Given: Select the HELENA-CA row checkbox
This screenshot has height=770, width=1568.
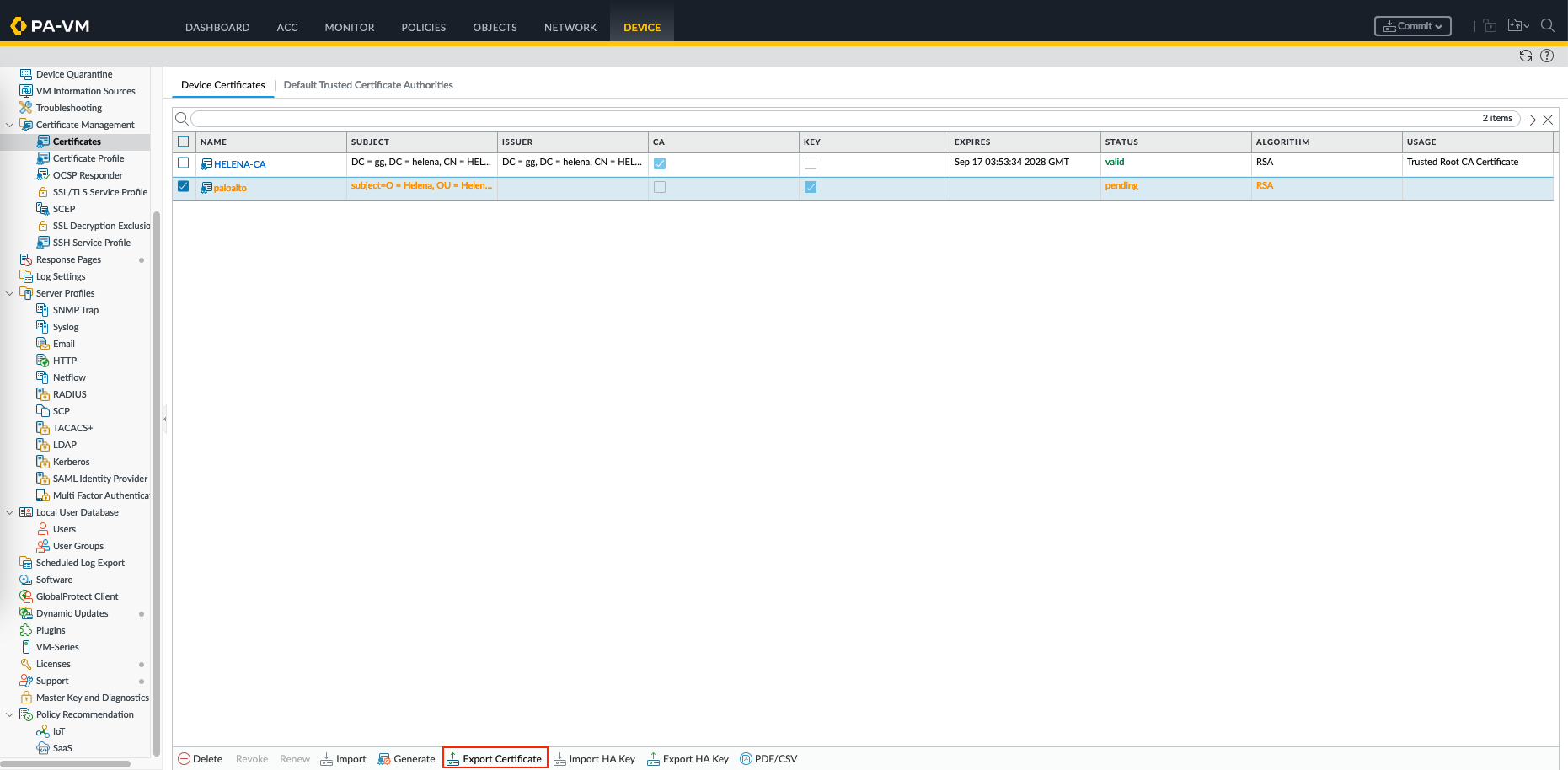Looking at the screenshot, I should (x=184, y=163).
